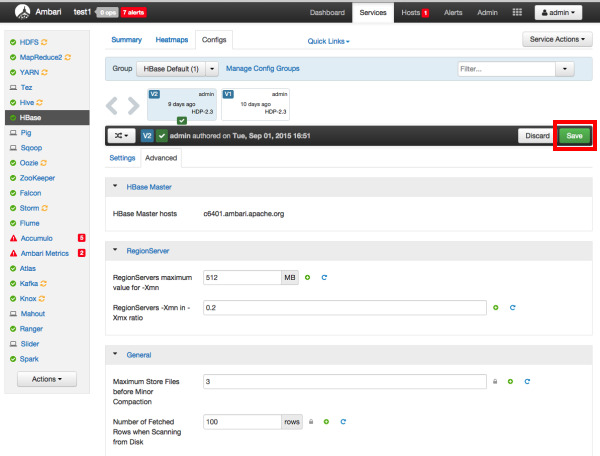Click undo icon for RegionServers maximum Xmn value
Image resolution: width=600 pixels, height=456 pixels.
[x=324, y=277]
